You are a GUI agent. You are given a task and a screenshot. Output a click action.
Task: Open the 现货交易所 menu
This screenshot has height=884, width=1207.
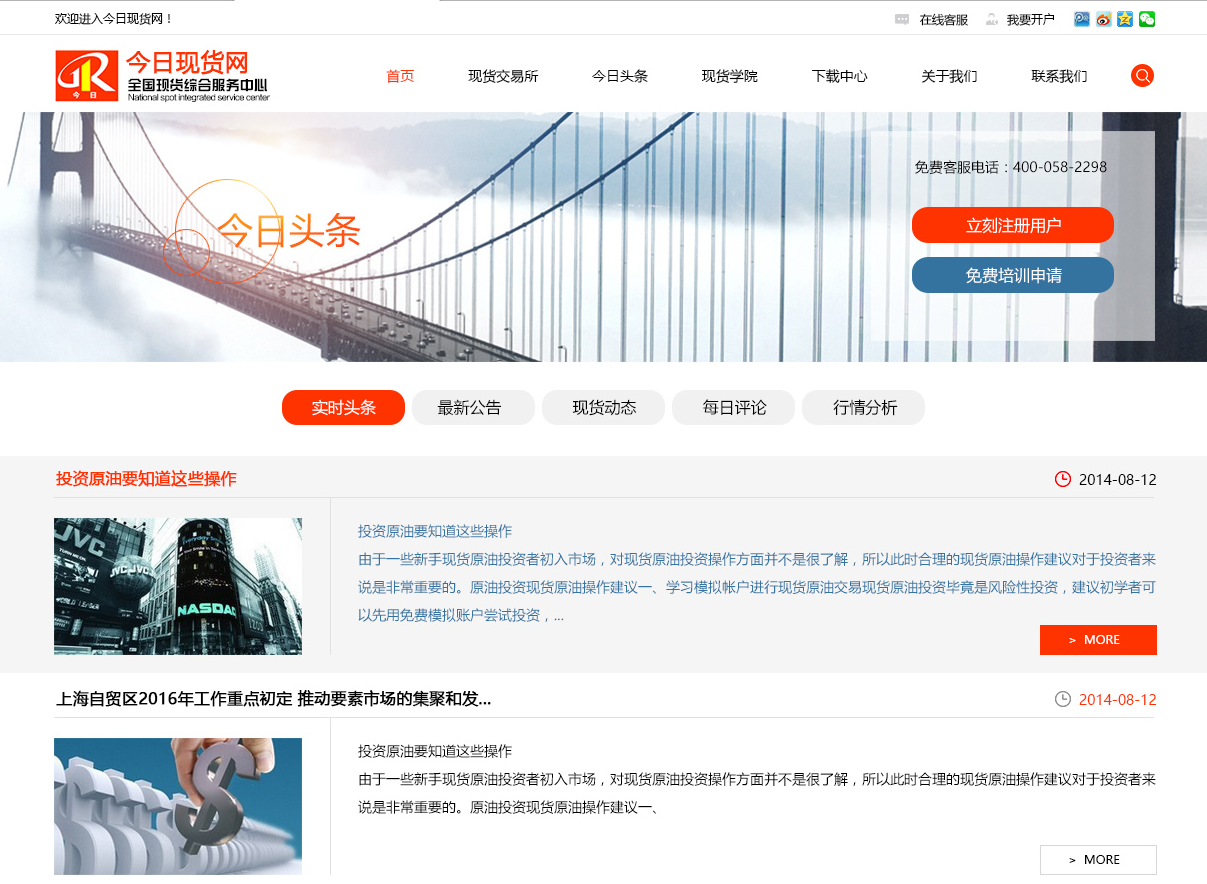pyautogui.click(x=502, y=75)
